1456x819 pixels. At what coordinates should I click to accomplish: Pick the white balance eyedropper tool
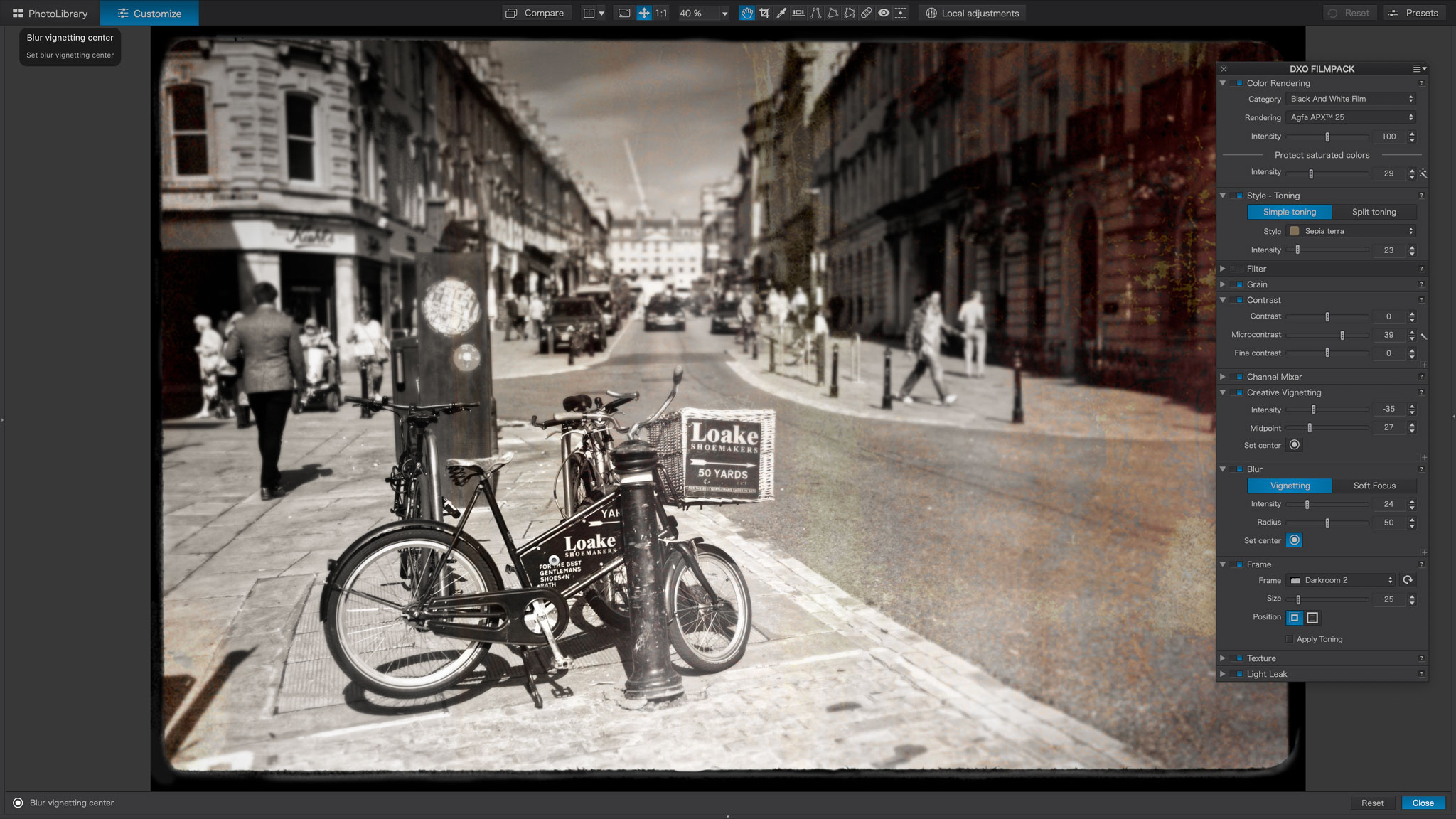point(781,13)
